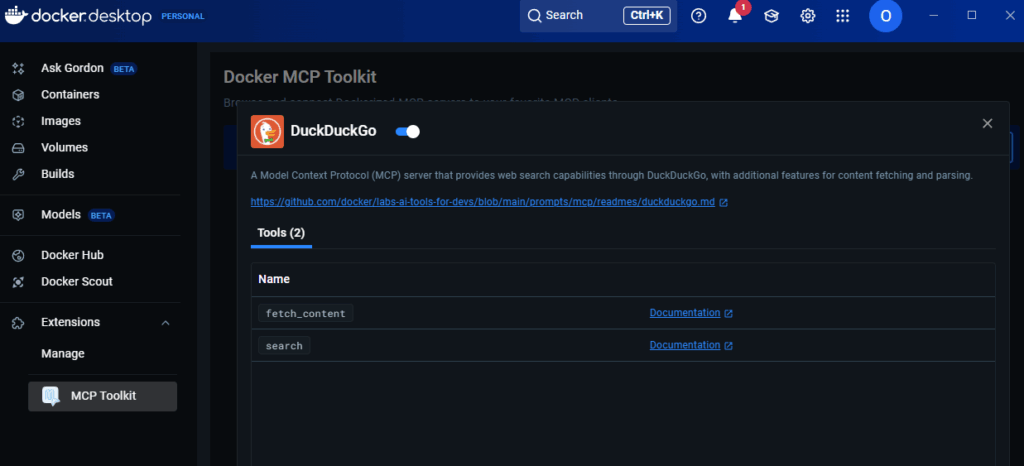Click the Containers cube icon in sidebar
1024x466 pixels.
(18, 95)
